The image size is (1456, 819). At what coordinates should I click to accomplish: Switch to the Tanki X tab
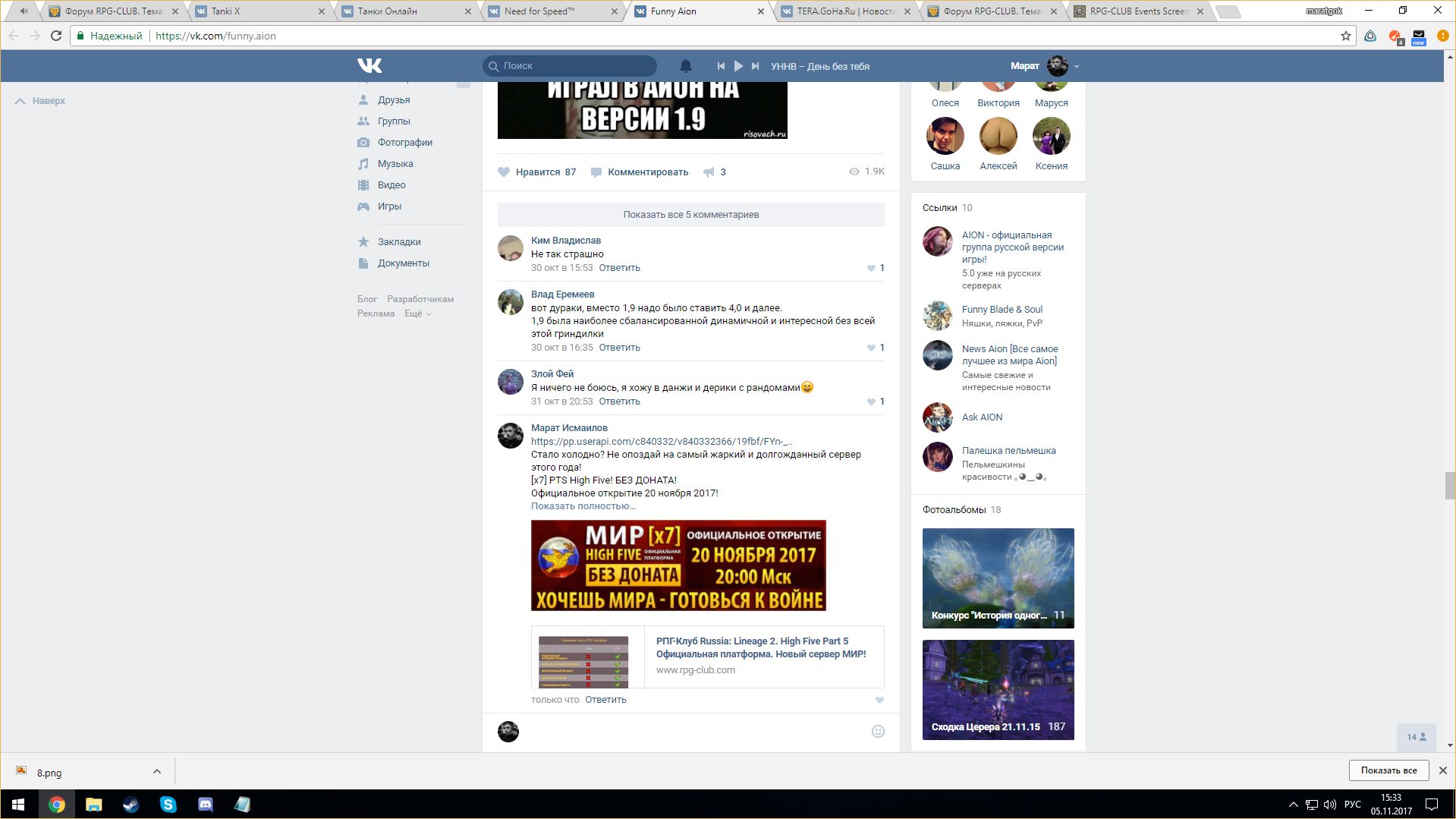point(256,11)
